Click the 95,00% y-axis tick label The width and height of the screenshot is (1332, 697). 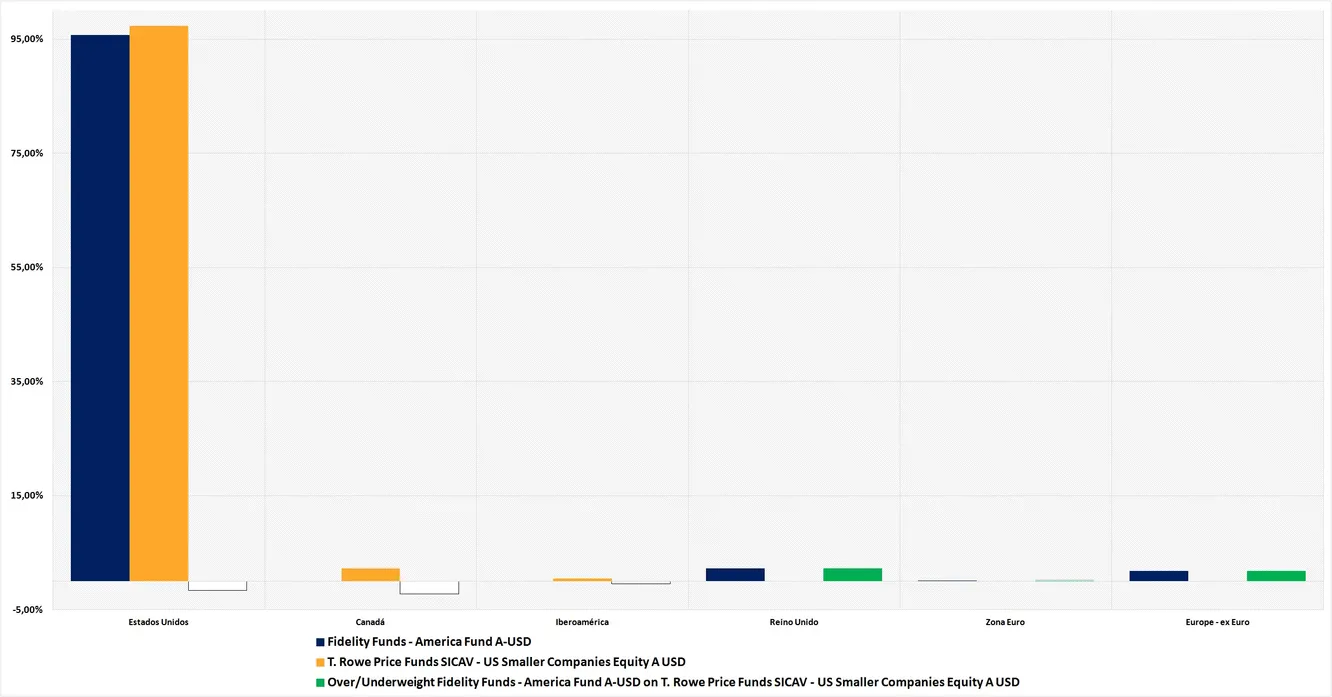click(27, 39)
